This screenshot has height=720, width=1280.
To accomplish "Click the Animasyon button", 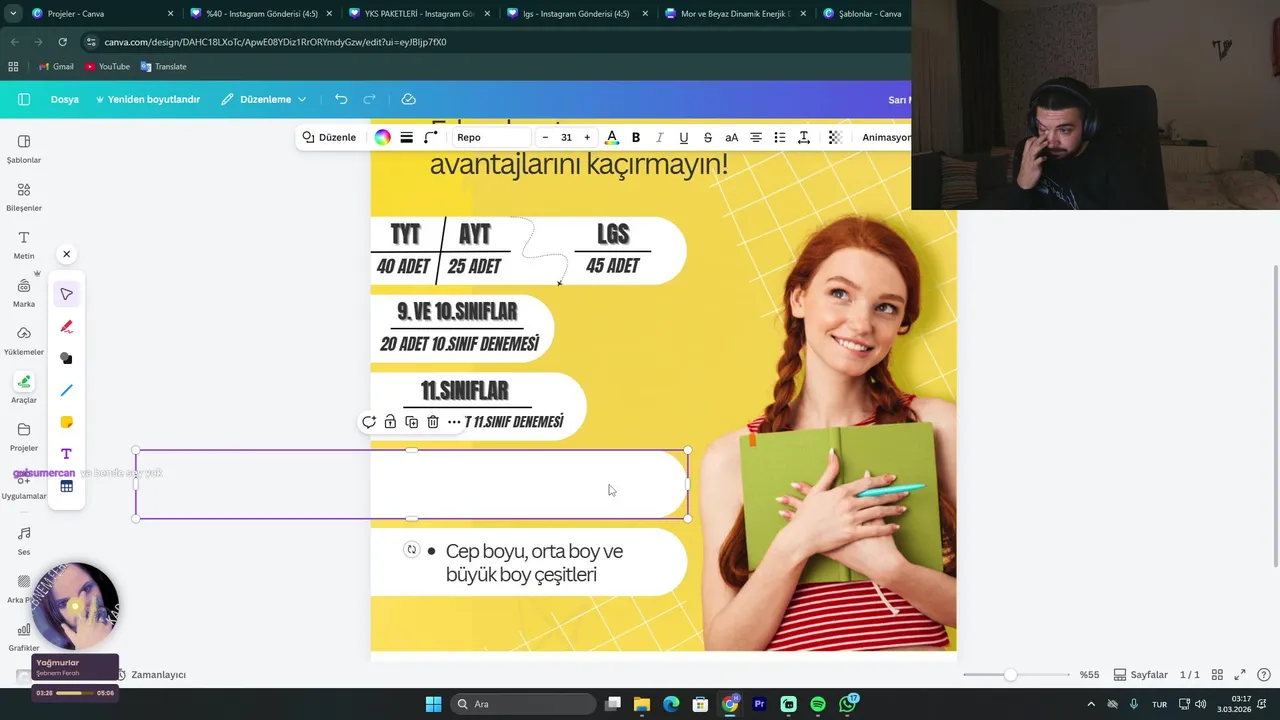I will pos(886,137).
